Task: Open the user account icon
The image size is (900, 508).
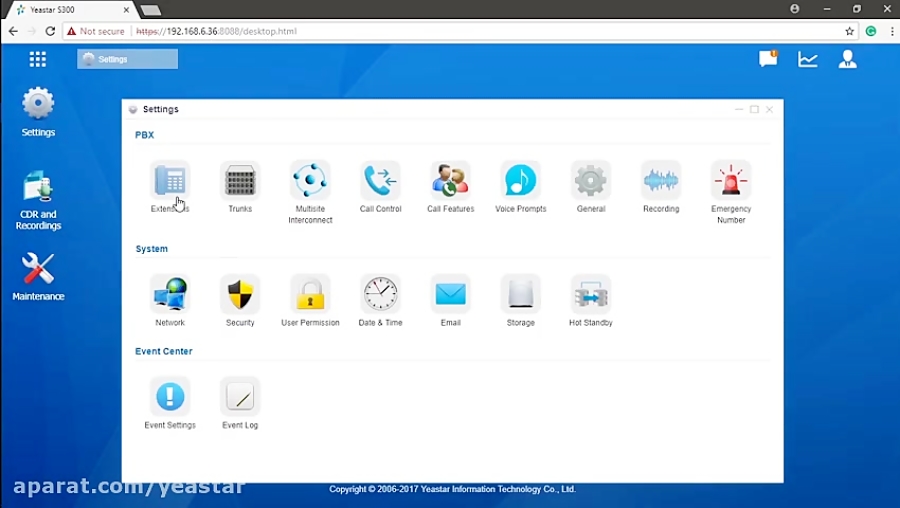Action: pyautogui.click(x=847, y=59)
